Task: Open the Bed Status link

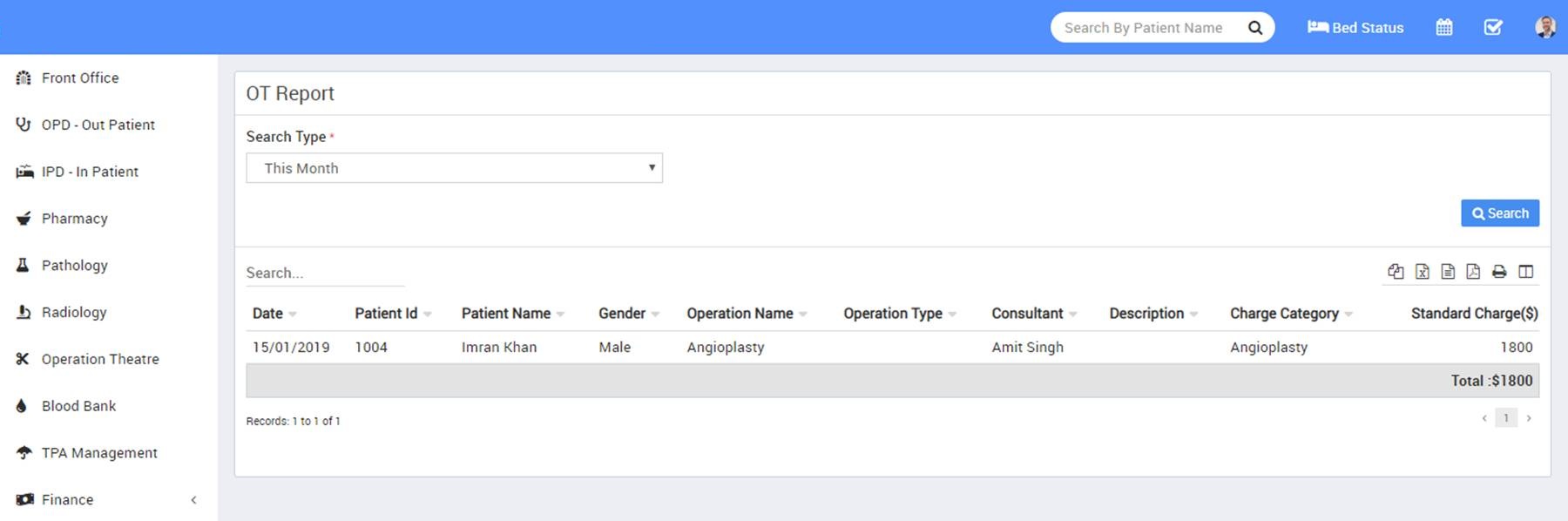Action: (x=1355, y=28)
